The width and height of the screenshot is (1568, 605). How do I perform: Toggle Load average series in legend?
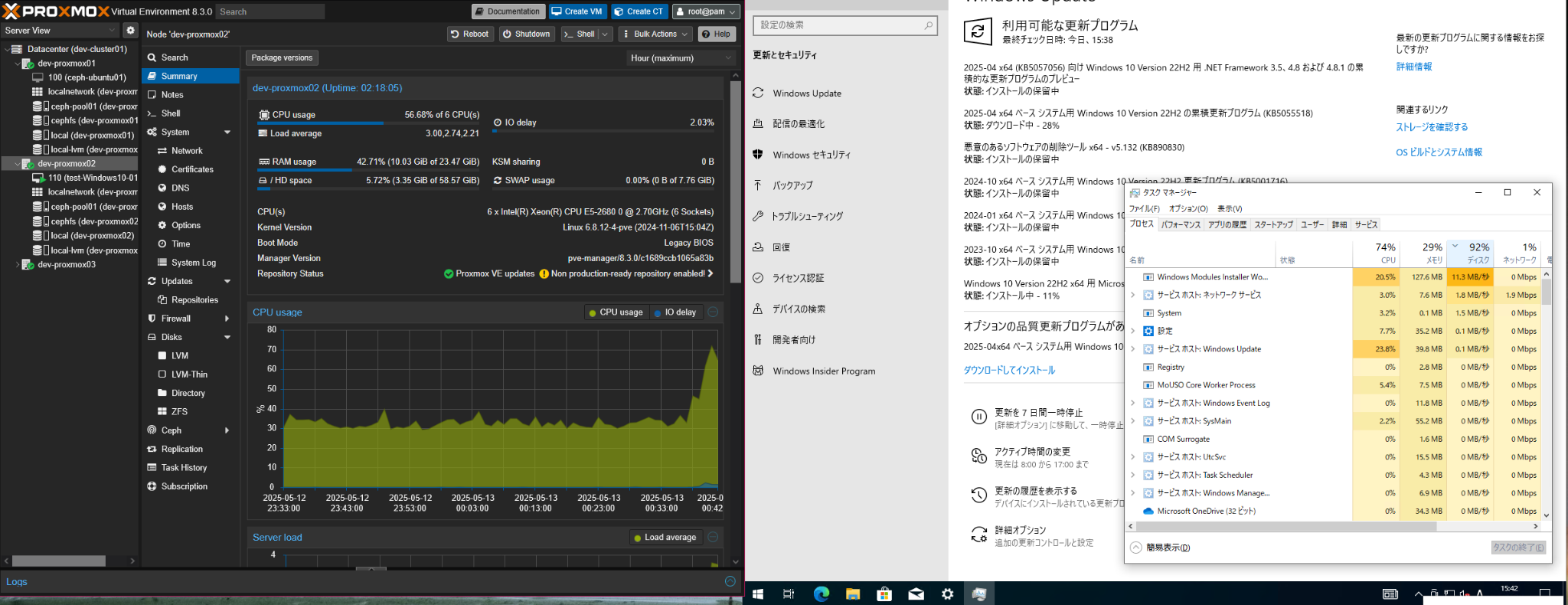(664, 538)
